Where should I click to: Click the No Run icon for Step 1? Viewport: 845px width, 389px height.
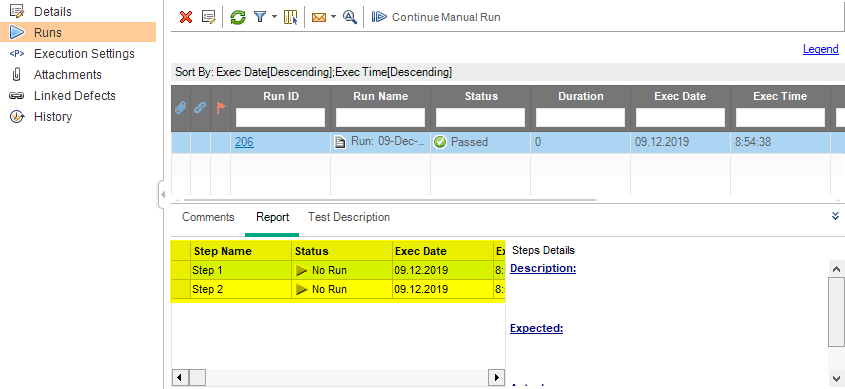click(302, 270)
